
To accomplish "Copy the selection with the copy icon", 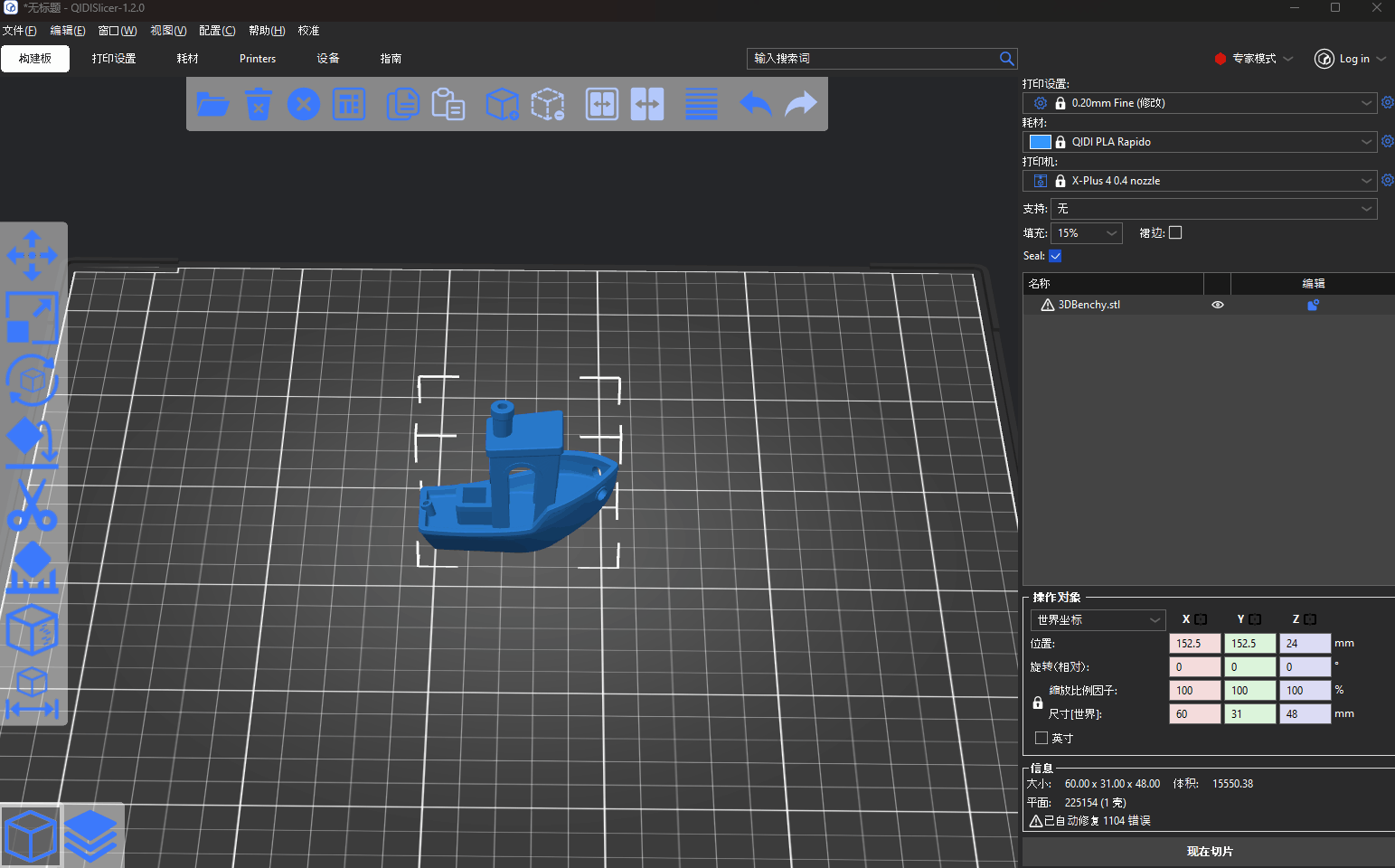I will click(402, 104).
